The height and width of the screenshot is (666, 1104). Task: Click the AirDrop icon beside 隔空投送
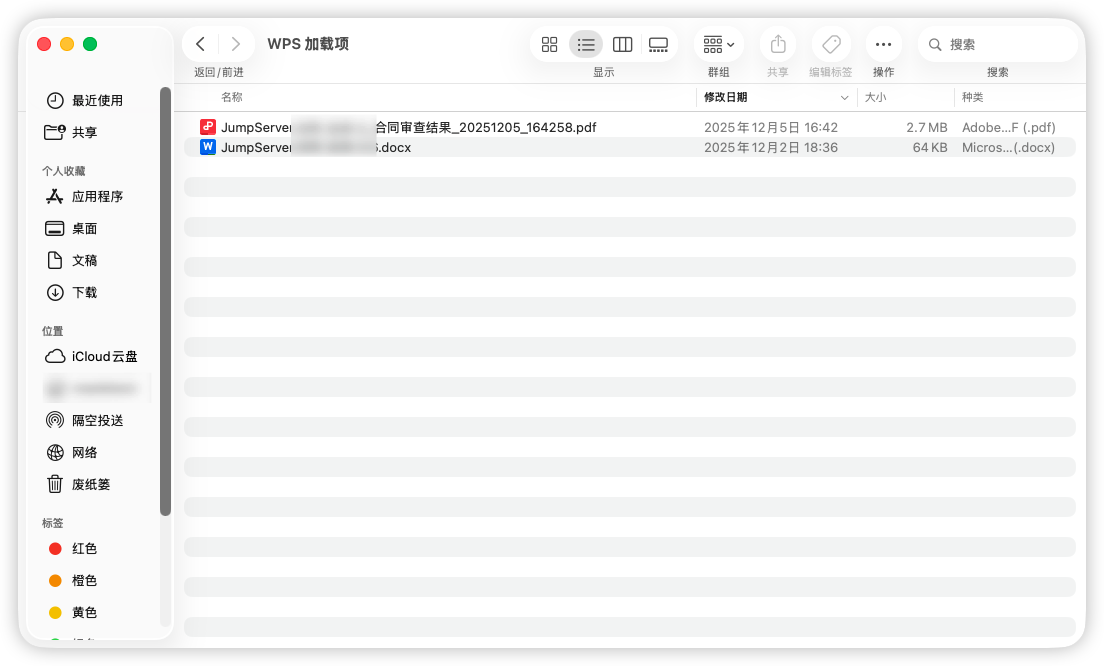coord(55,420)
